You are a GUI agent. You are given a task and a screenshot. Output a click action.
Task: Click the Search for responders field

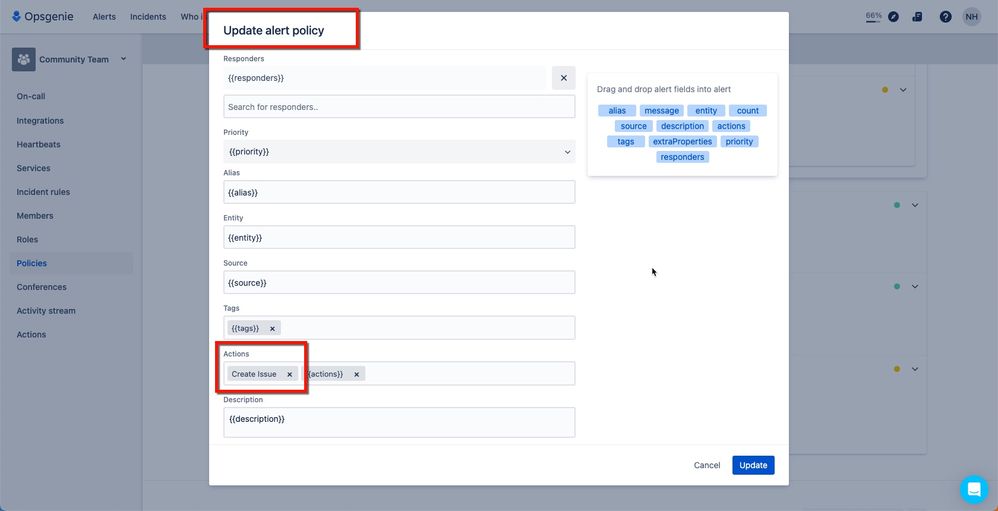(x=399, y=107)
